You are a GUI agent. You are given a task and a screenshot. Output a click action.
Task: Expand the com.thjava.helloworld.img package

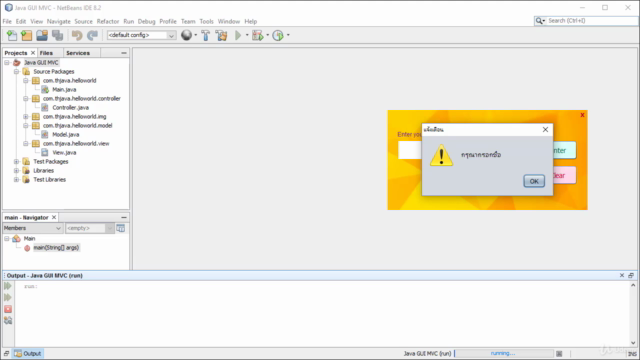[x=26, y=116]
